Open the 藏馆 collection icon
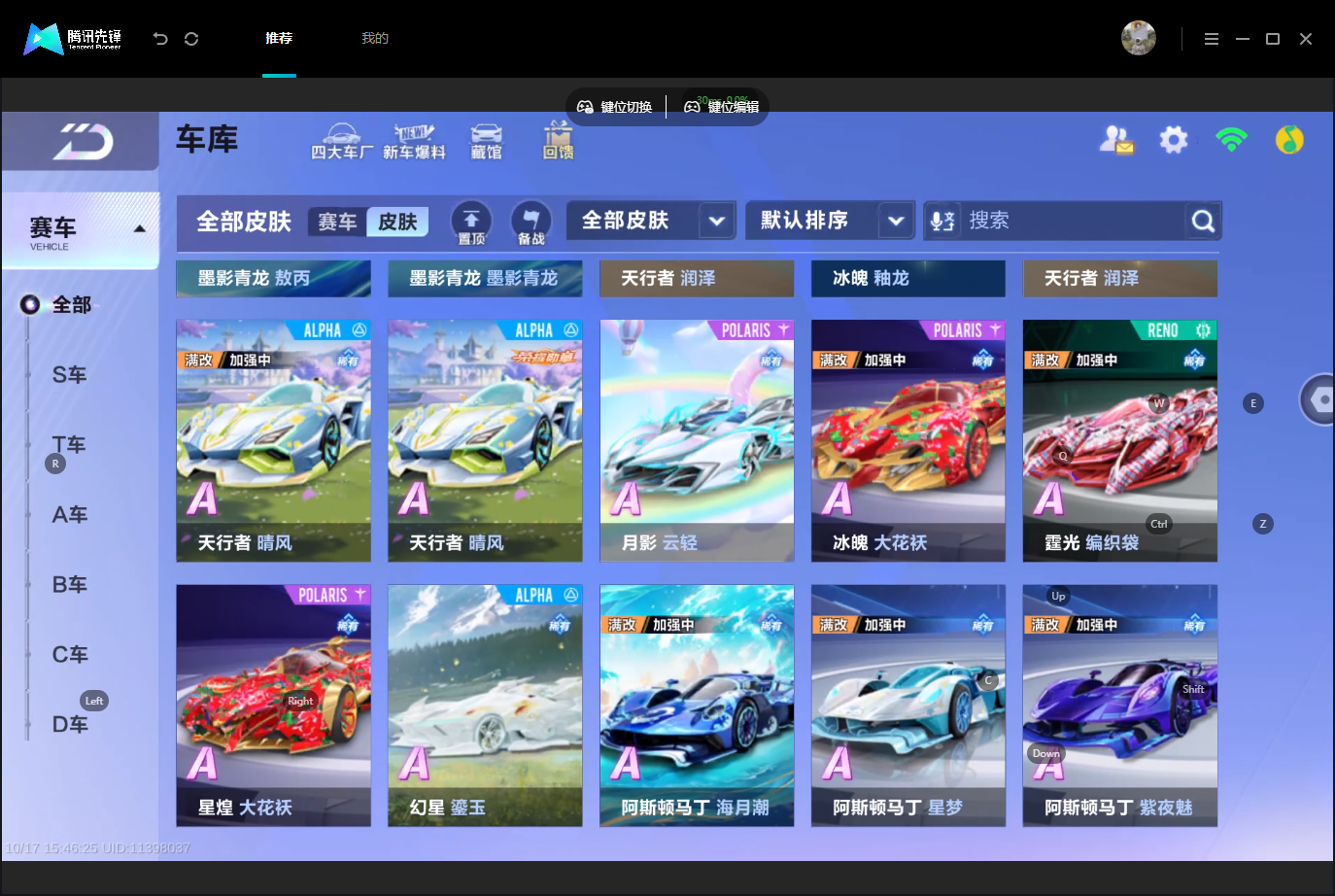The height and width of the screenshot is (896, 1335). pos(486,141)
